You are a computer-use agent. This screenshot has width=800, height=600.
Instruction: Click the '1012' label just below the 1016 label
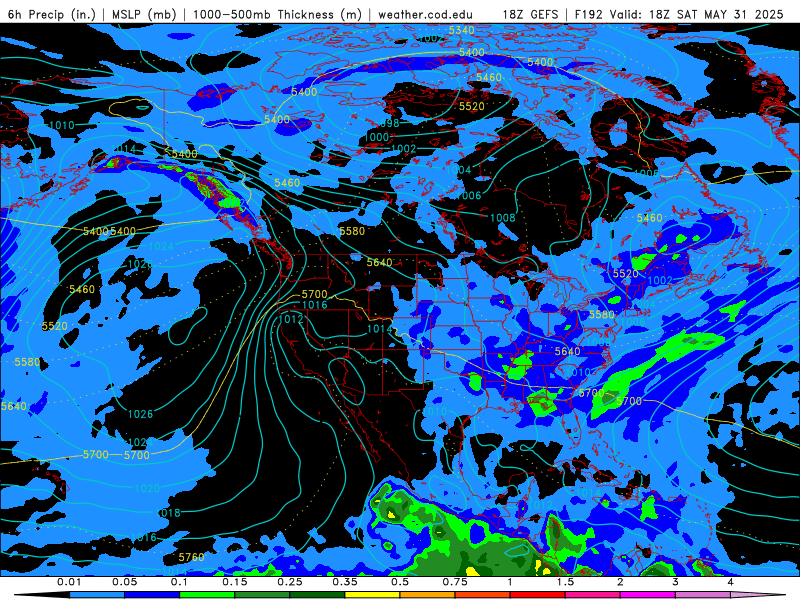click(x=291, y=319)
